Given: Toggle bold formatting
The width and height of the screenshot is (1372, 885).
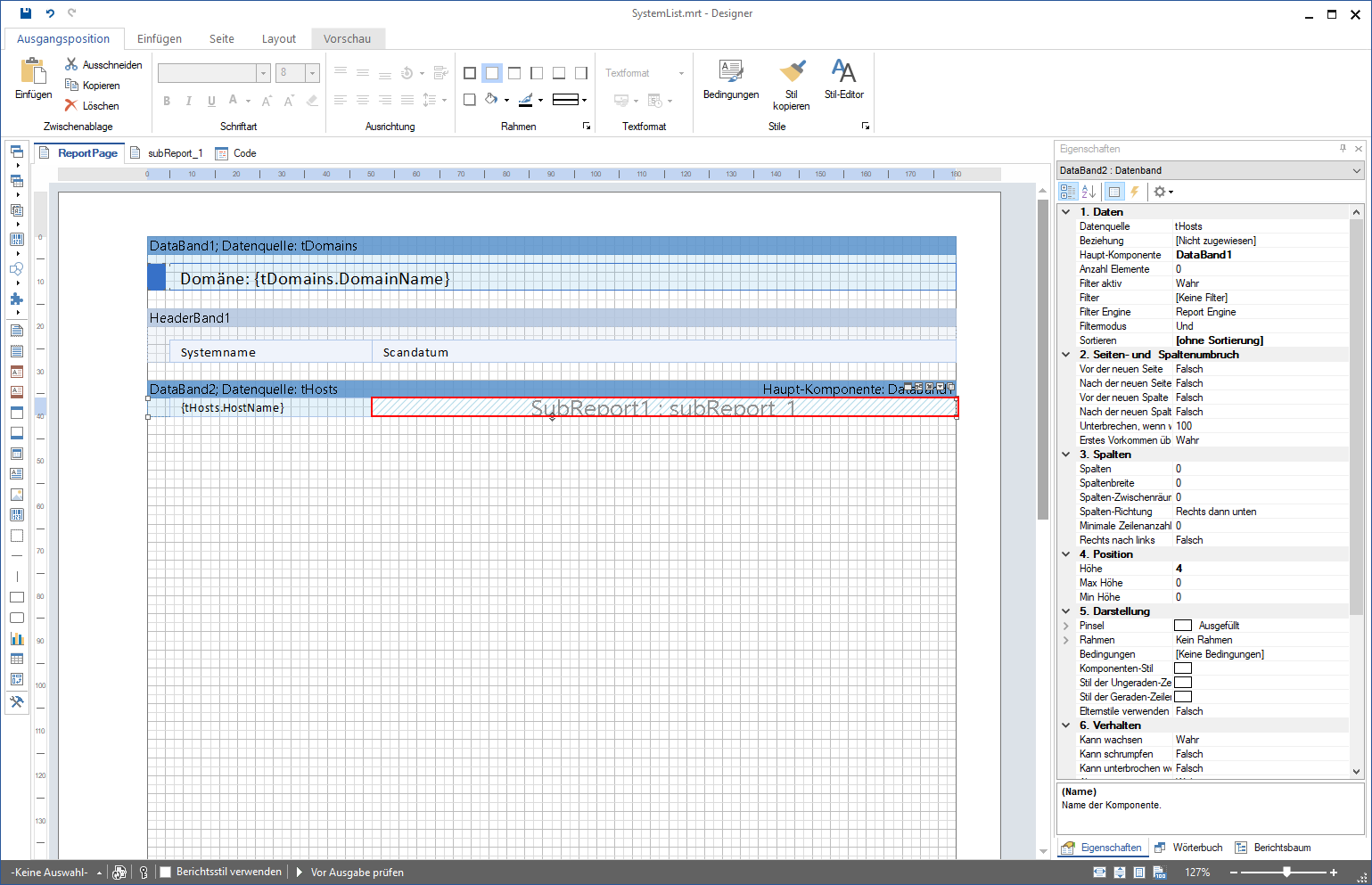Looking at the screenshot, I should [x=167, y=101].
